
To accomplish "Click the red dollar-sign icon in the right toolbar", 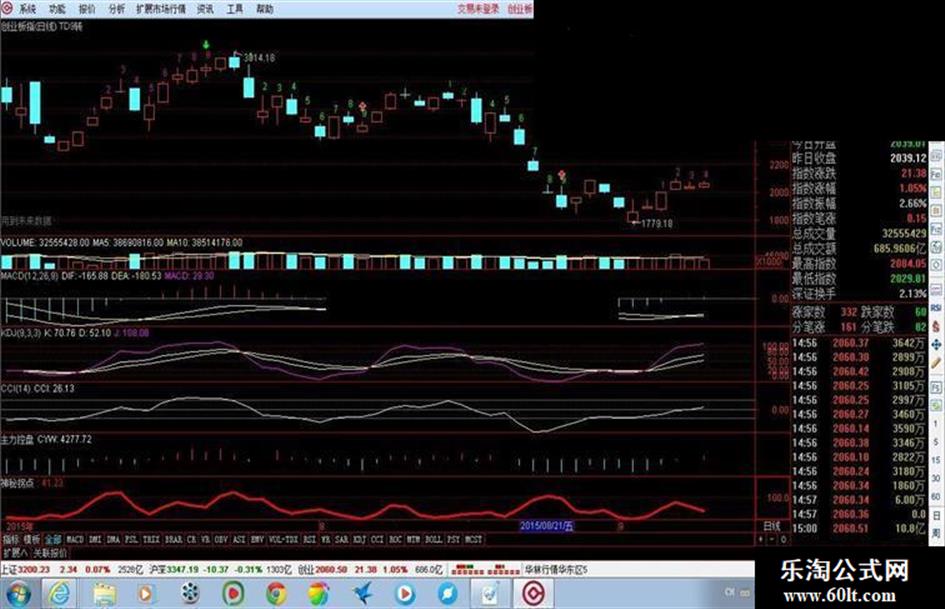I will [x=936, y=326].
